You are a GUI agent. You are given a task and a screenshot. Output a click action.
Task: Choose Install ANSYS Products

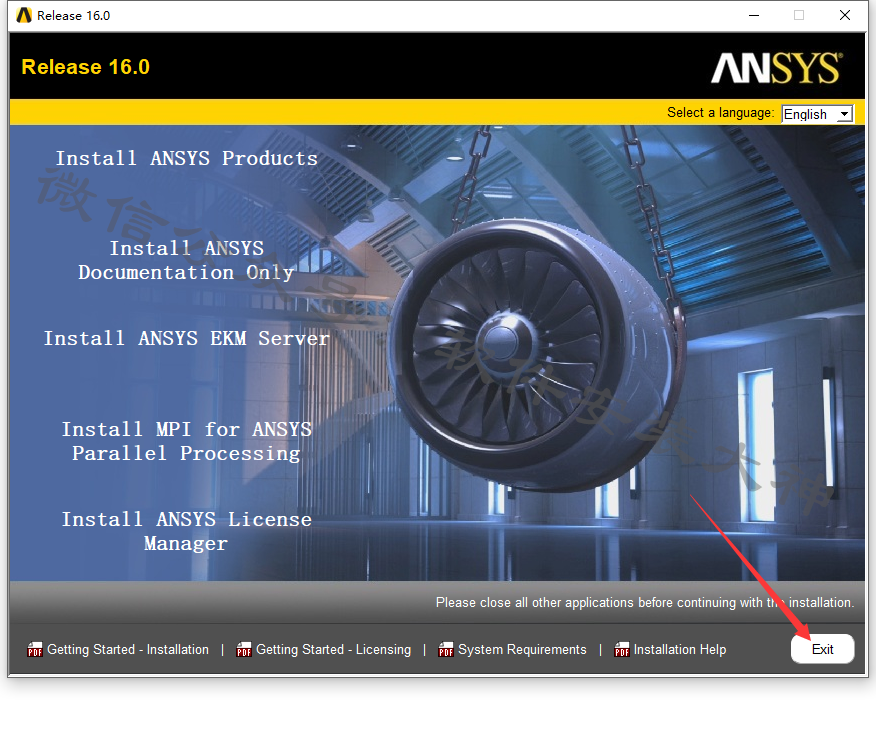(x=186, y=159)
